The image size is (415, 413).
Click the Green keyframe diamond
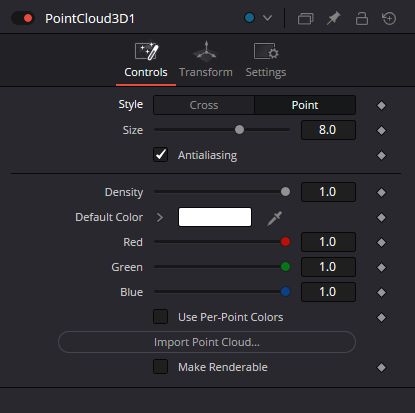(x=381, y=268)
